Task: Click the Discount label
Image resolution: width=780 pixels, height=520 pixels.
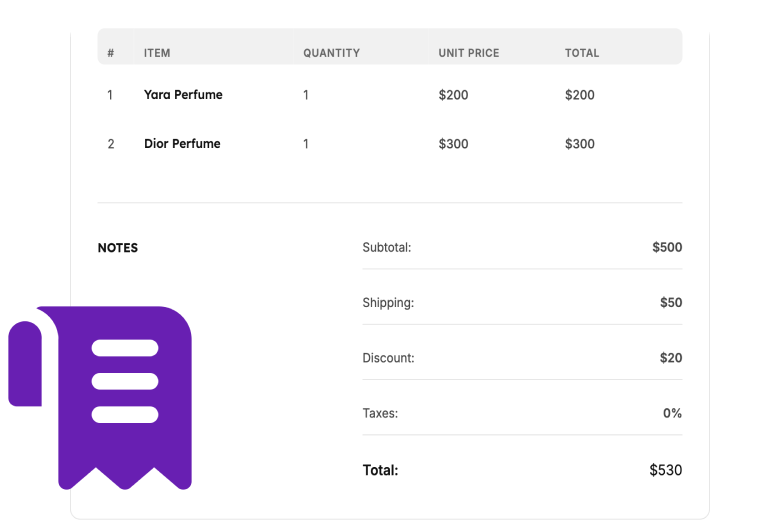Action: pyautogui.click(x=388, y=358)
